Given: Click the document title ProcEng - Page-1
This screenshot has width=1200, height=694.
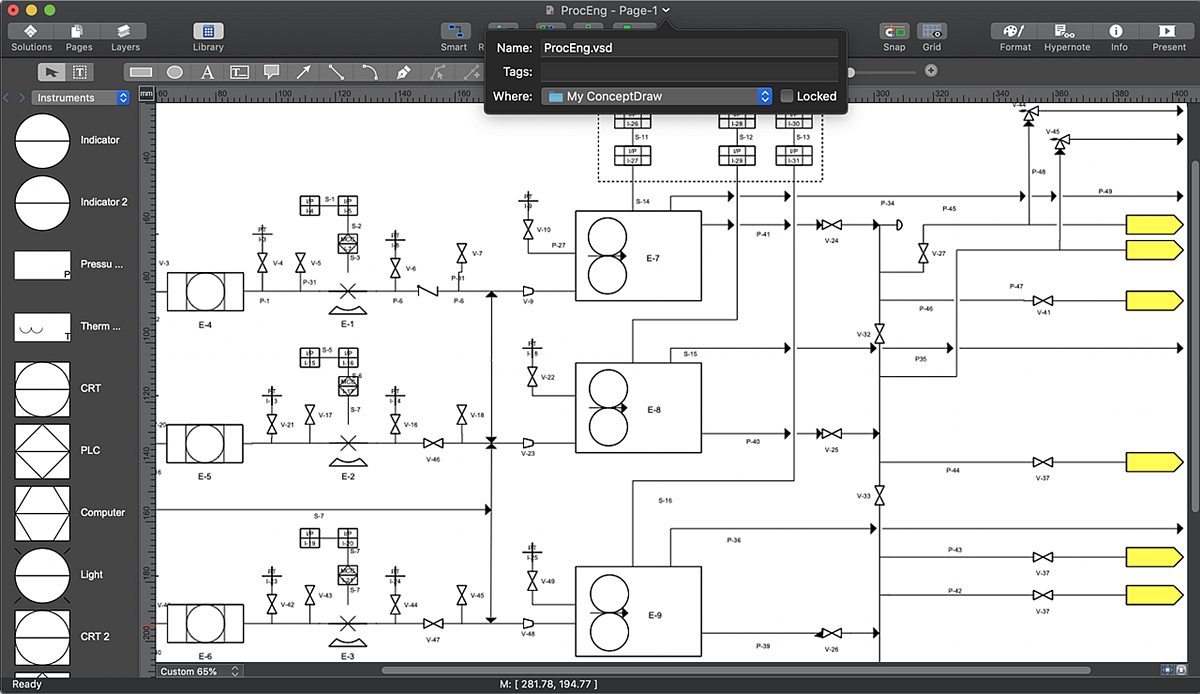Looking at the screenshot, I should coord(608,9).
